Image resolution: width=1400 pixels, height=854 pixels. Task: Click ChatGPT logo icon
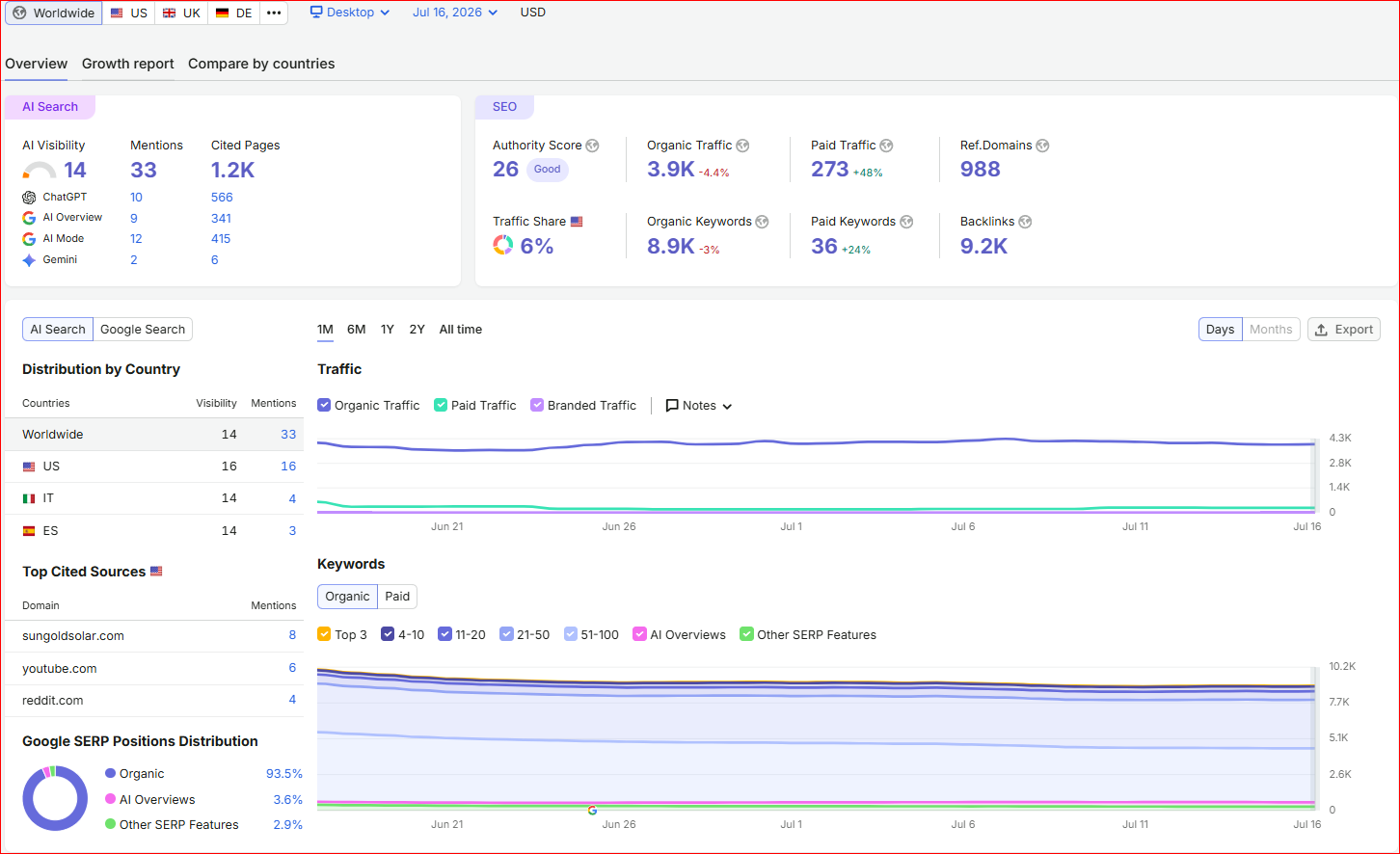pyautogui.click(x=29, y=198)
